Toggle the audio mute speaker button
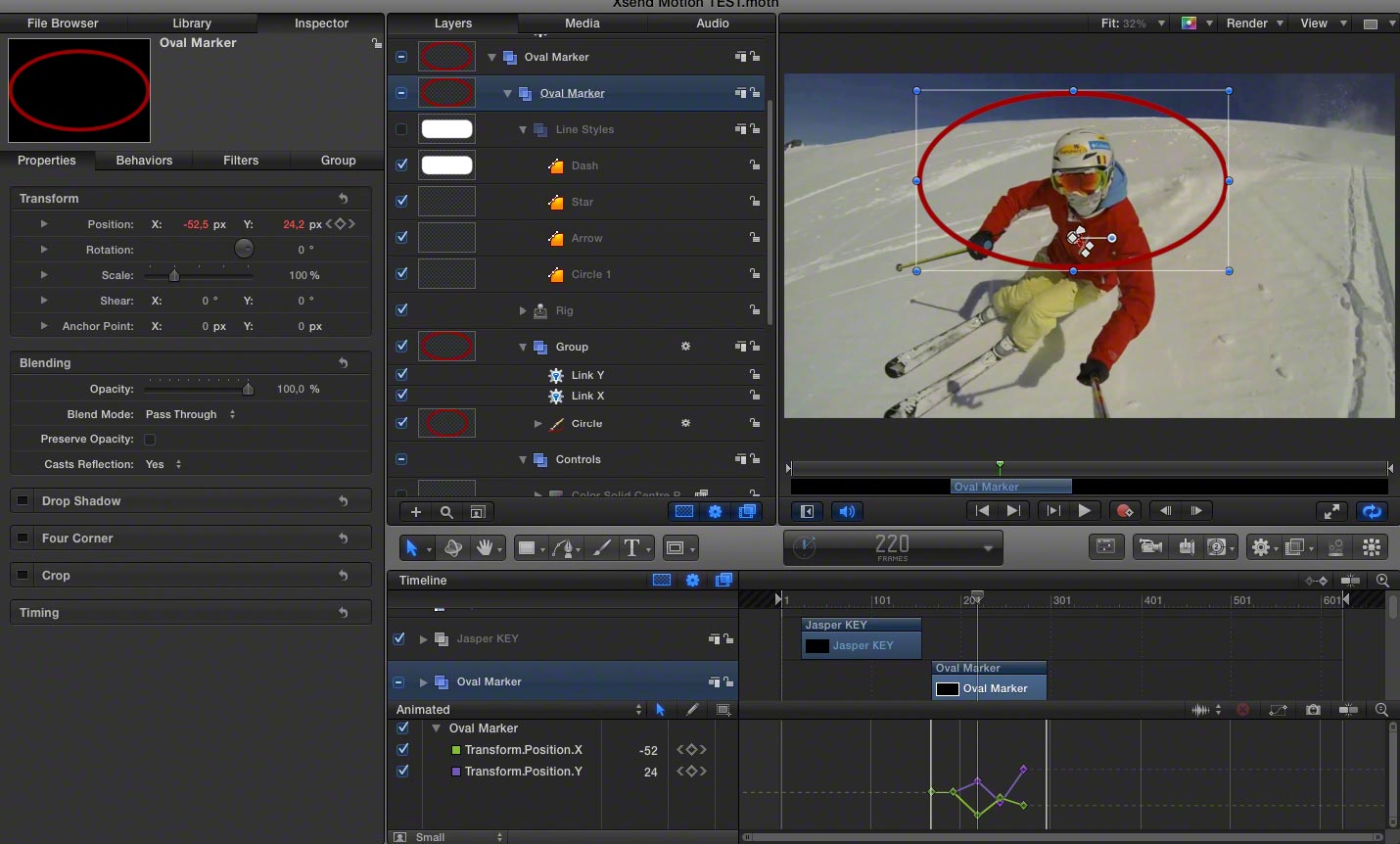Viewport: 1400px width, 844px height. click(847, 511)
